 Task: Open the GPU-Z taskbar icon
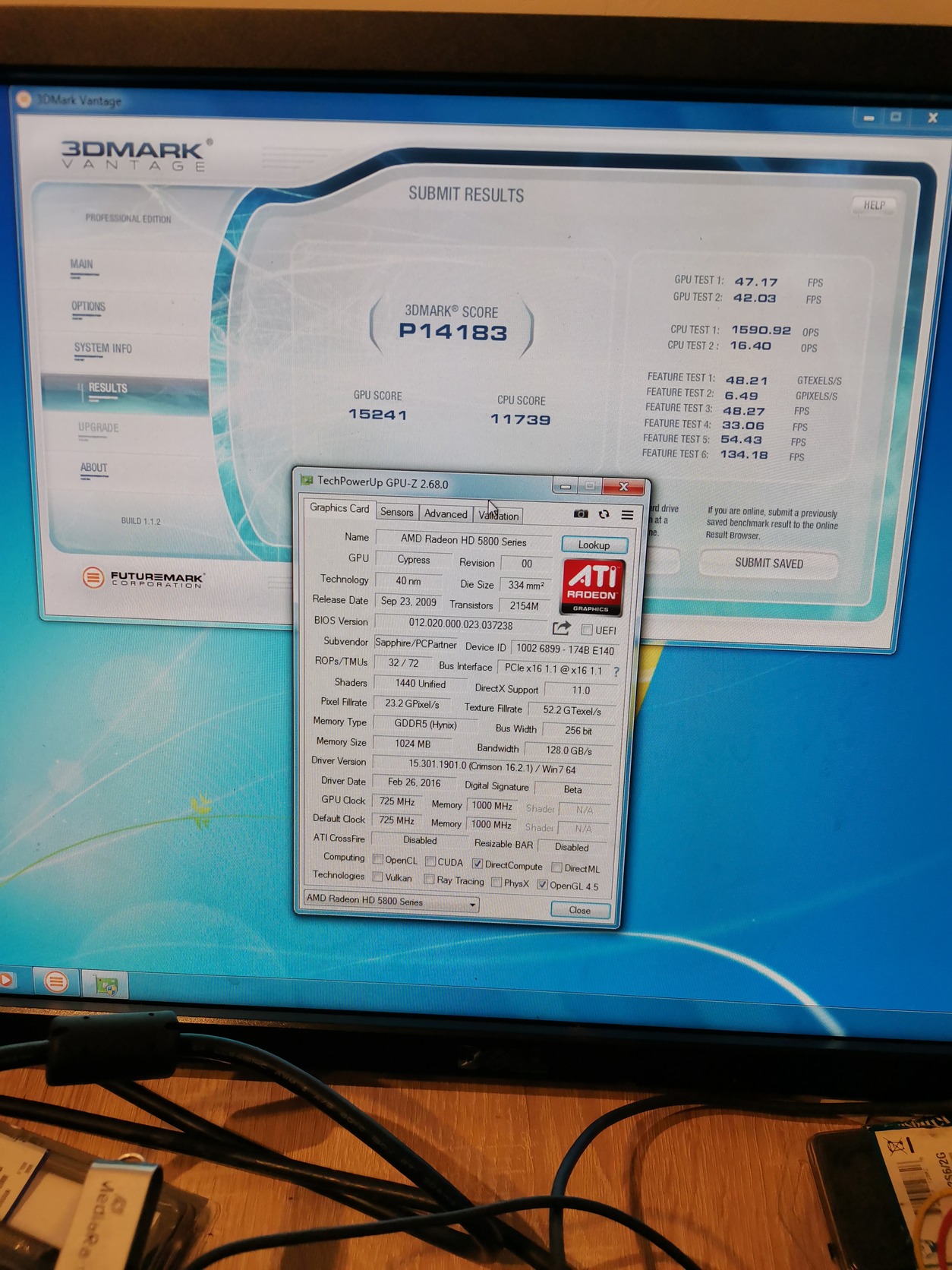(106, 985)
